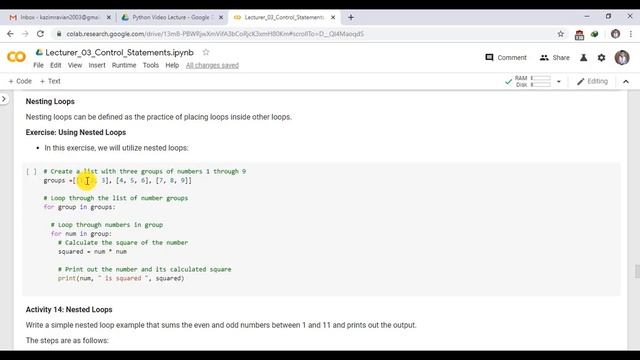Click the flask experiments icon

click(x=584, y=58)
